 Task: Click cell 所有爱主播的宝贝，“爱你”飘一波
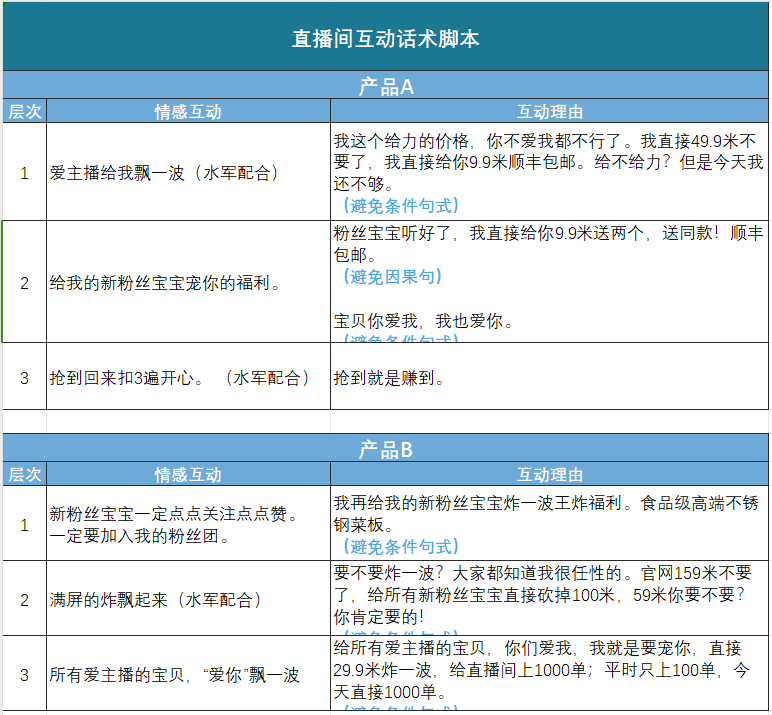coord(188,673)
